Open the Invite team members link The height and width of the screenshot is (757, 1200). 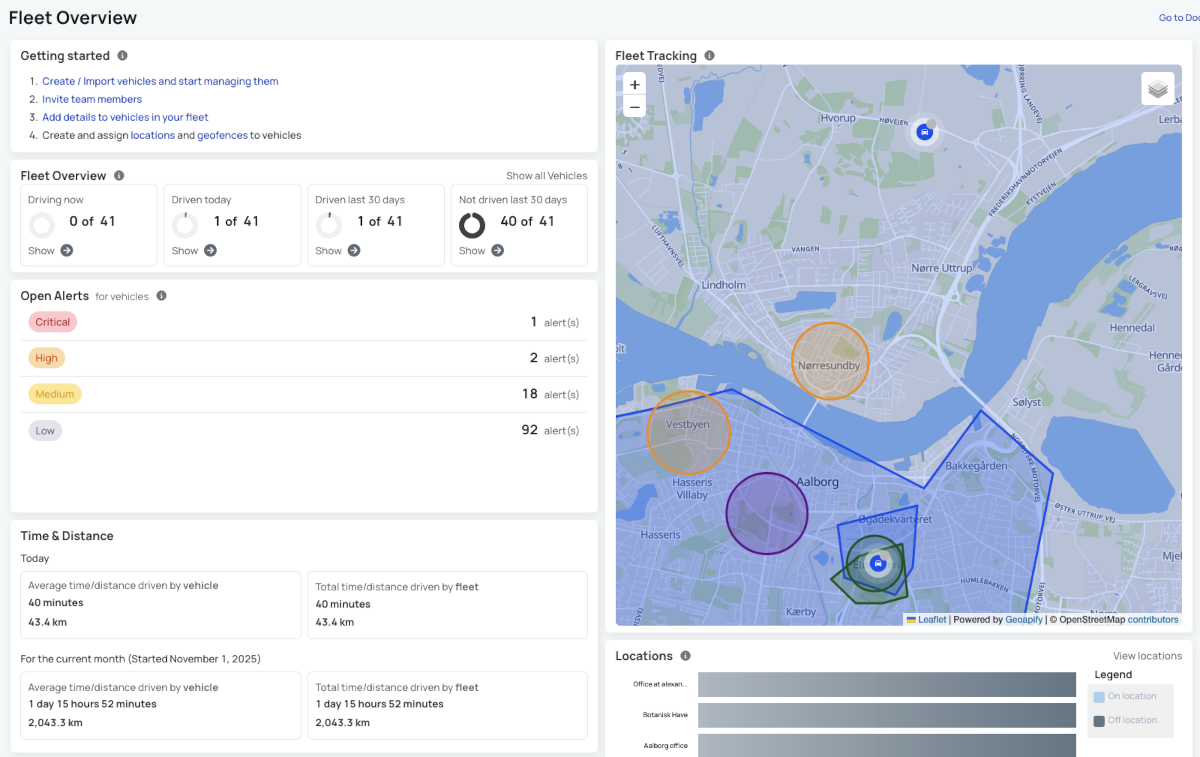click(x=92, y=99)
